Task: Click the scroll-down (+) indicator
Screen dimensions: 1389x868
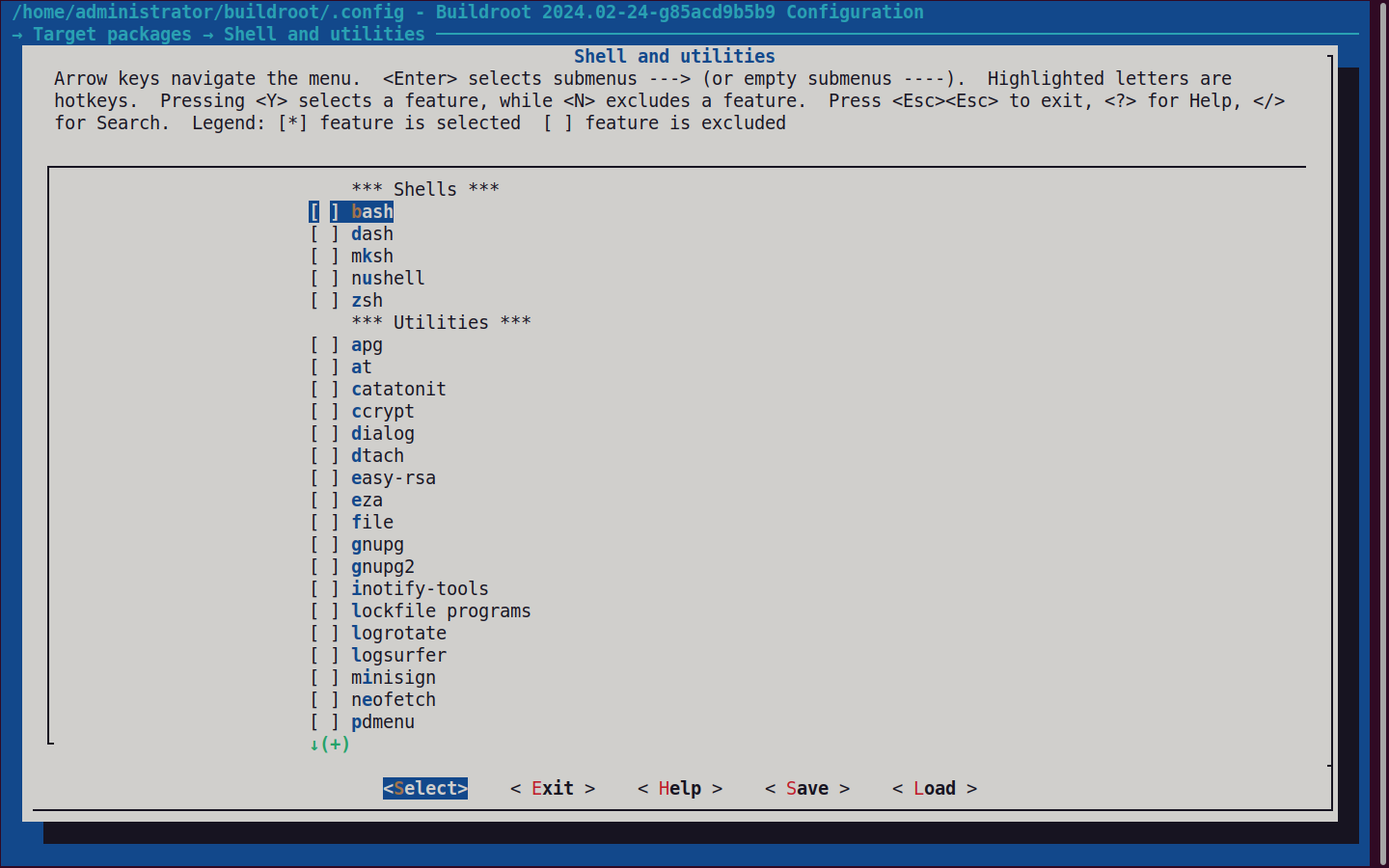Action: (330, 745)
